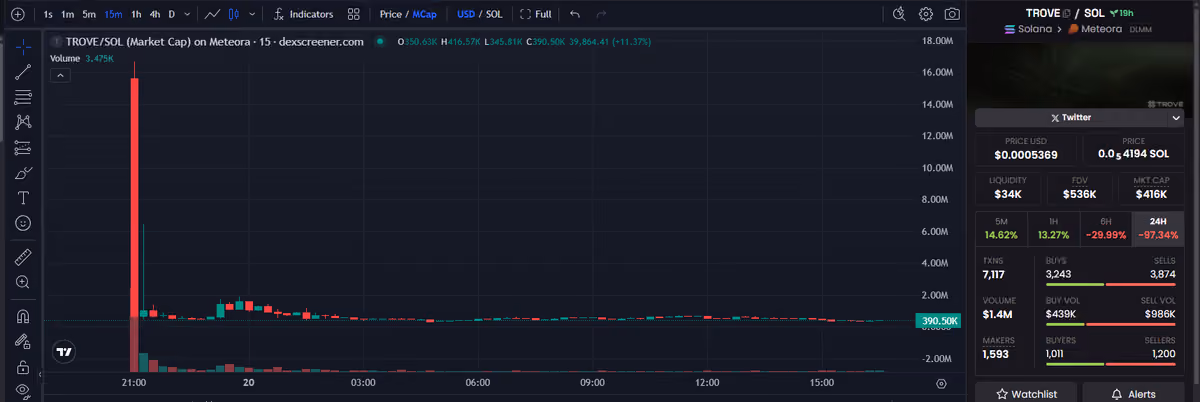Open the Fibonacci retracement tools
The image size is (1200, 402).
[x=23, y=97]
